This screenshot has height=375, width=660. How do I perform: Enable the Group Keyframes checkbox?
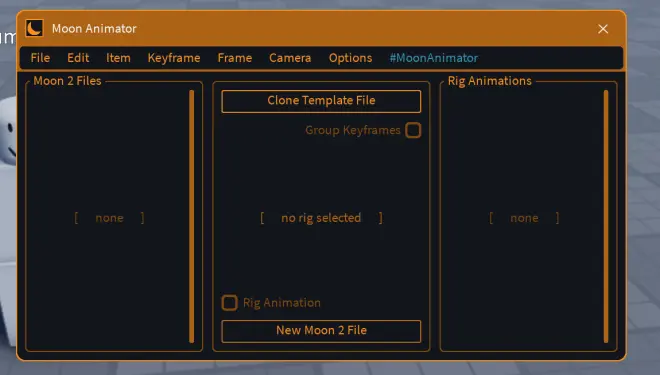click(413, 130)
